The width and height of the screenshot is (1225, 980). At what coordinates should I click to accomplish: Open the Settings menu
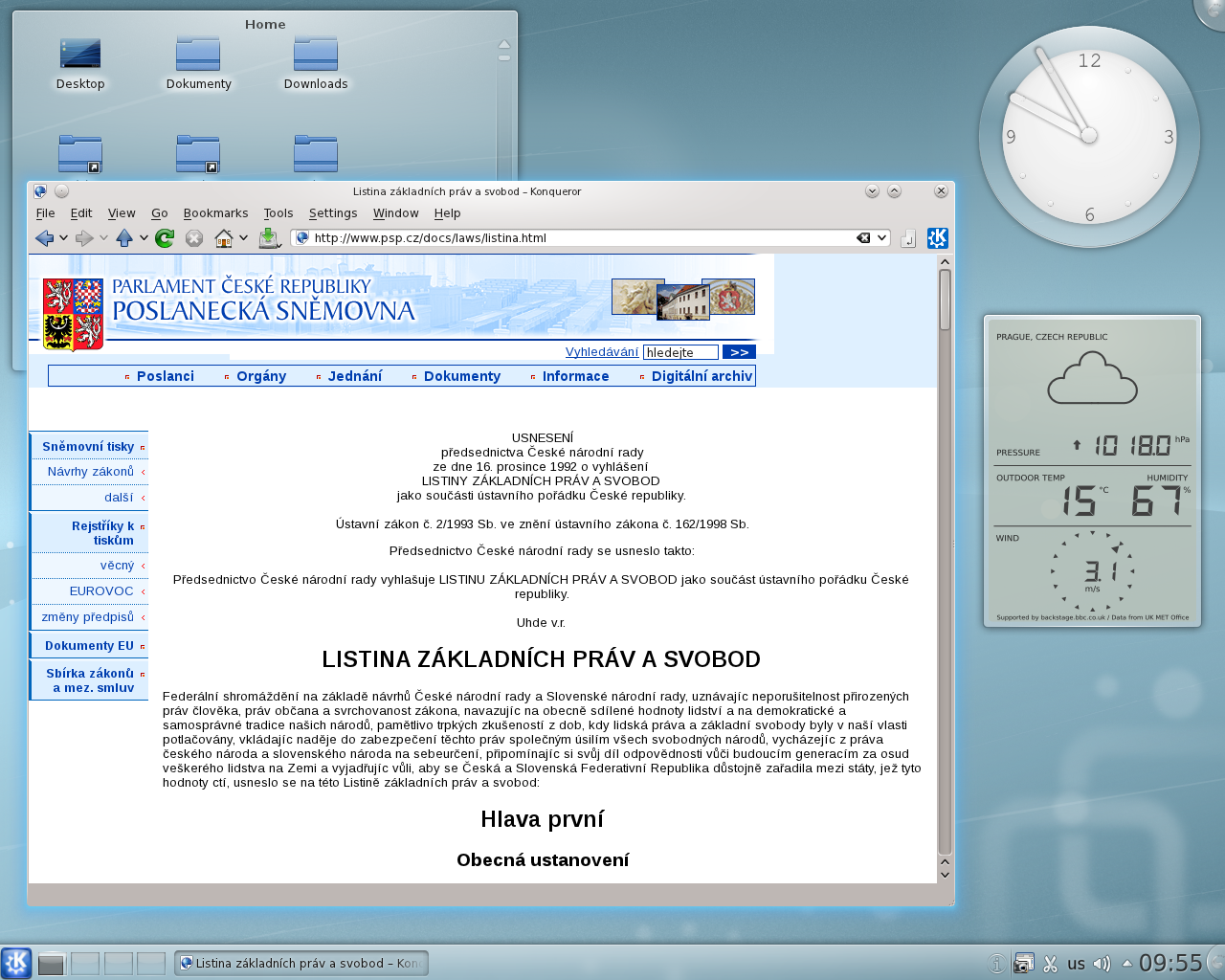(x=333, y=213)
